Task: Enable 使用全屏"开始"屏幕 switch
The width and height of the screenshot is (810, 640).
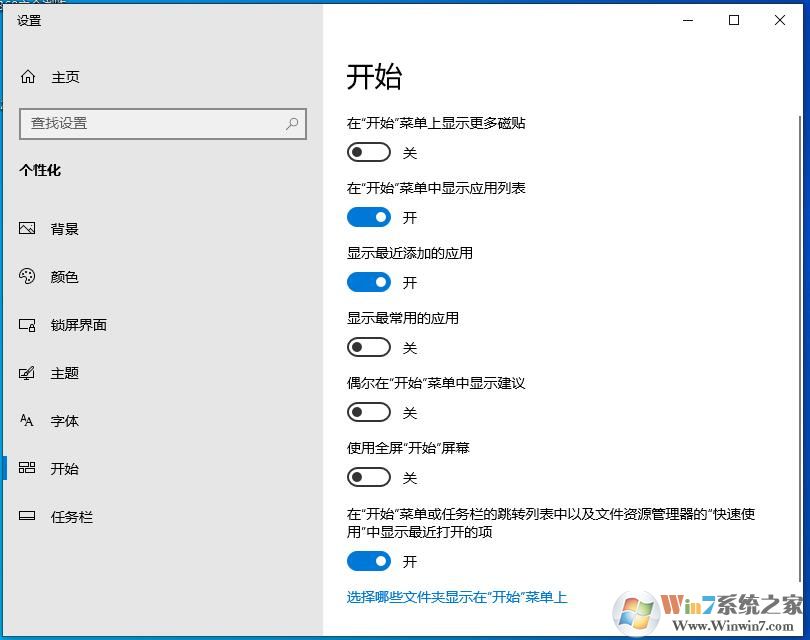Action: click(368, 477)
